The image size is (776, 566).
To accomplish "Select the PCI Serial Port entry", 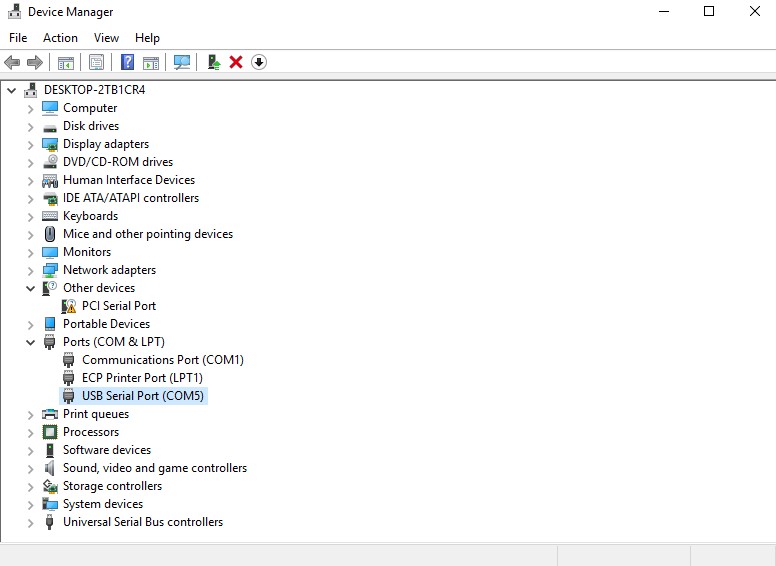I will tap(119, 306).
